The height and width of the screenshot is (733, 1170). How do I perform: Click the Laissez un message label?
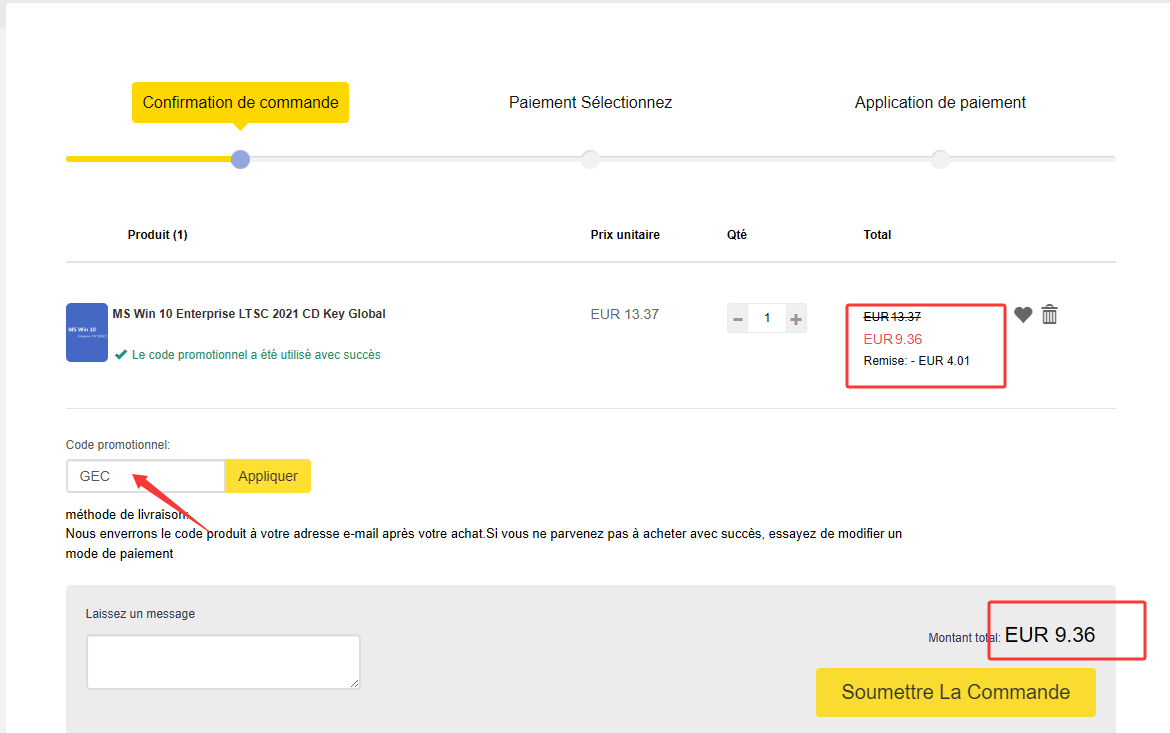[x=140, y=614]
